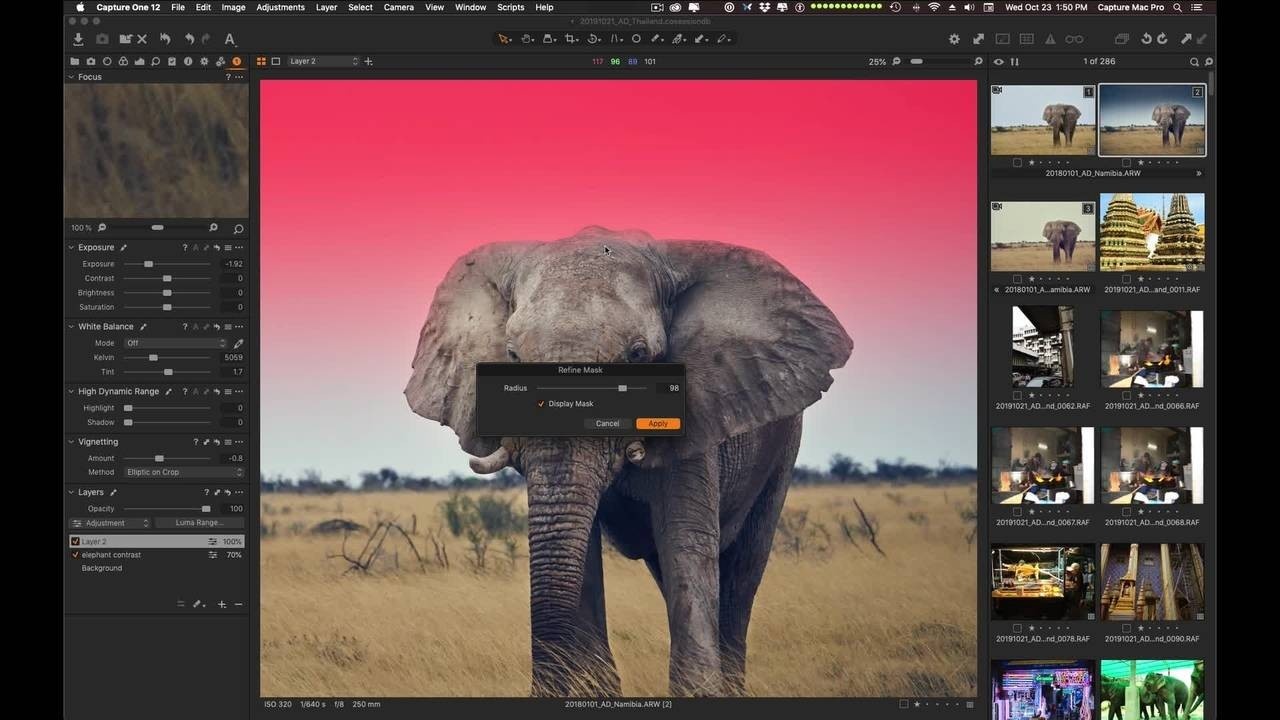Screen dimensions: 1280x720
Task: Collapse the Layers panel
Action: [x=71, y=492]
